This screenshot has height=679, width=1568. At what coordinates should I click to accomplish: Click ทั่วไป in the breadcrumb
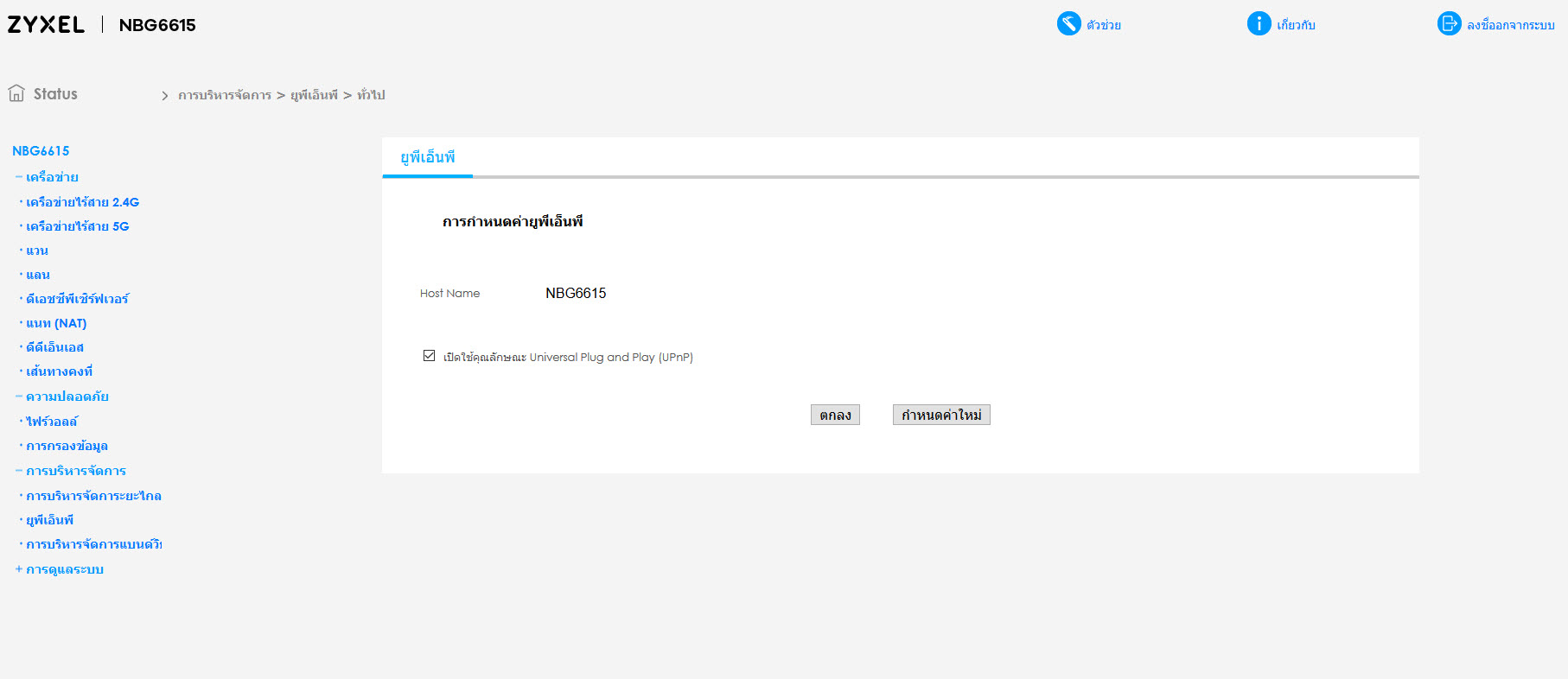click(371, 95)
